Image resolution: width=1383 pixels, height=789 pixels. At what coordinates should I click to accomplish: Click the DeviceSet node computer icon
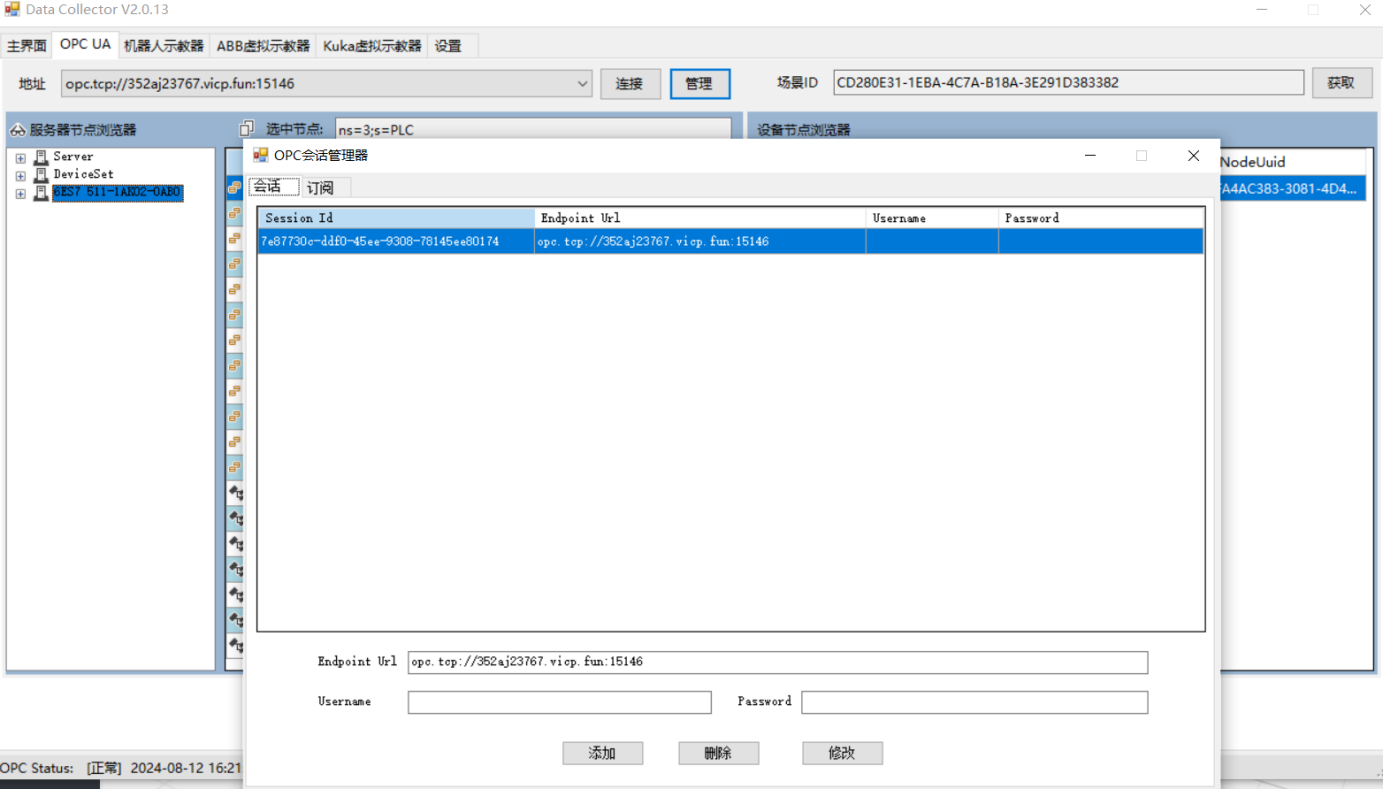pyautogui.click(x=41, y=175)
